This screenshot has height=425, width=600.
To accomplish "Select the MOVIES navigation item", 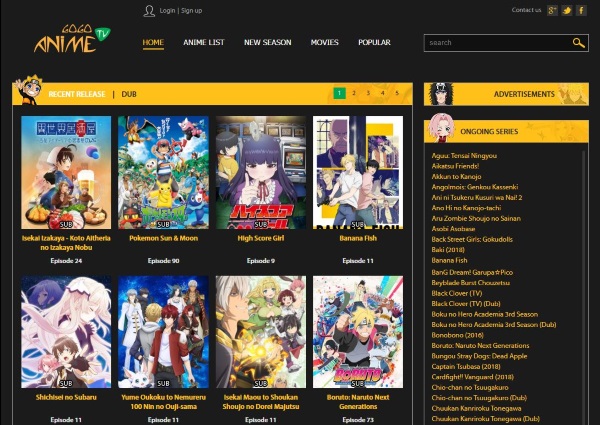I will [x=324, y=43].
